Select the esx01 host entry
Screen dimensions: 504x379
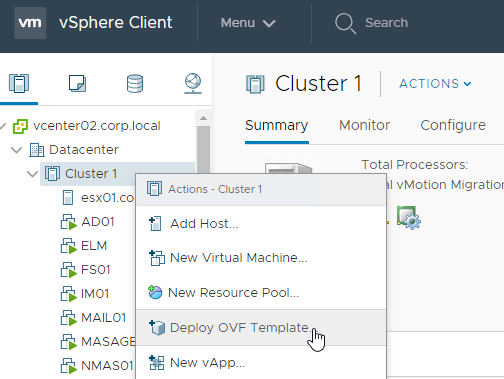click(x=107, y=198)
